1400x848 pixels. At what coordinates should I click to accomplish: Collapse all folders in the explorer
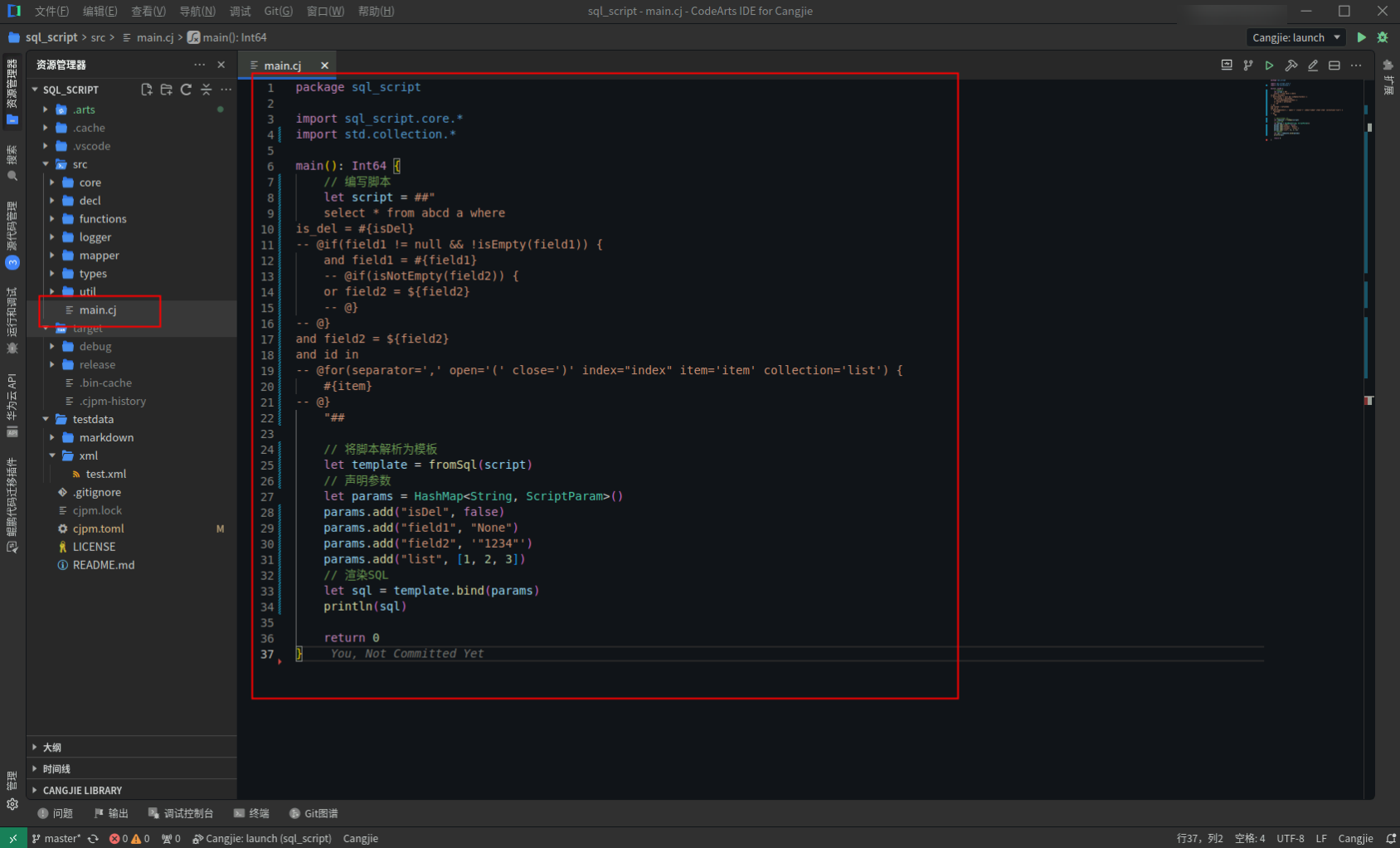click(x=206, y=90)
